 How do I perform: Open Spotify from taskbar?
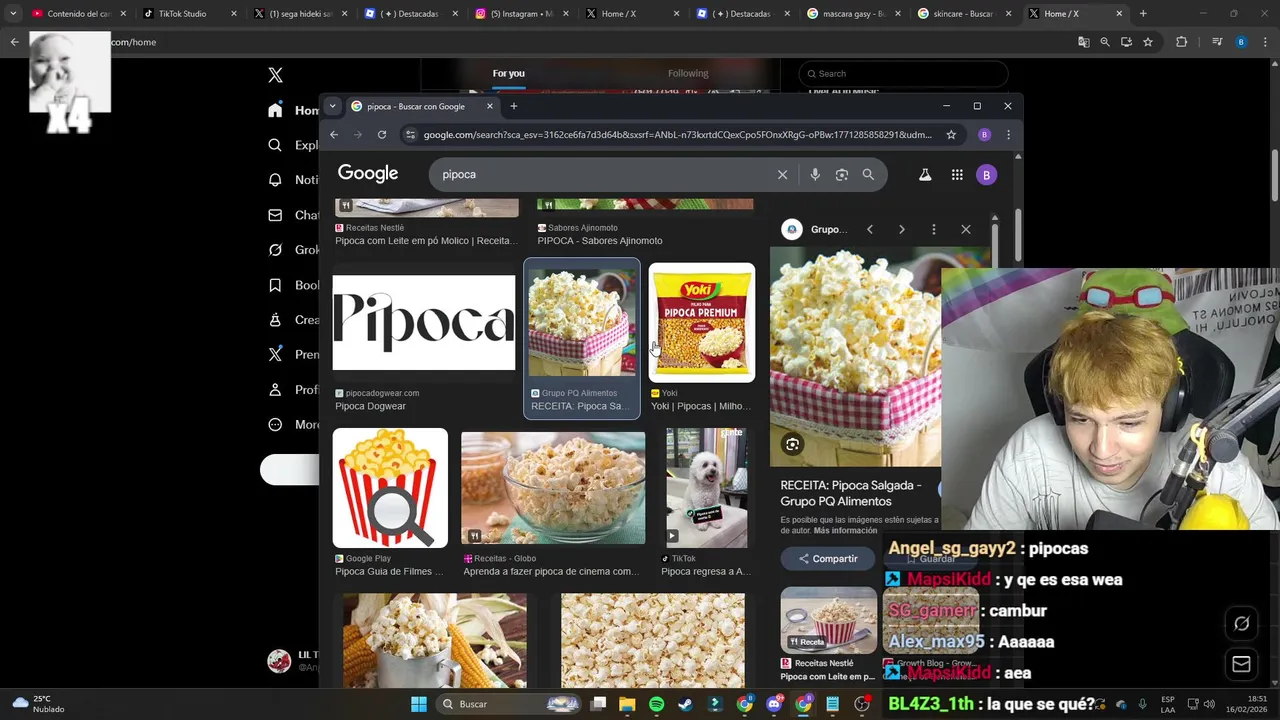(x=656, y=704)
